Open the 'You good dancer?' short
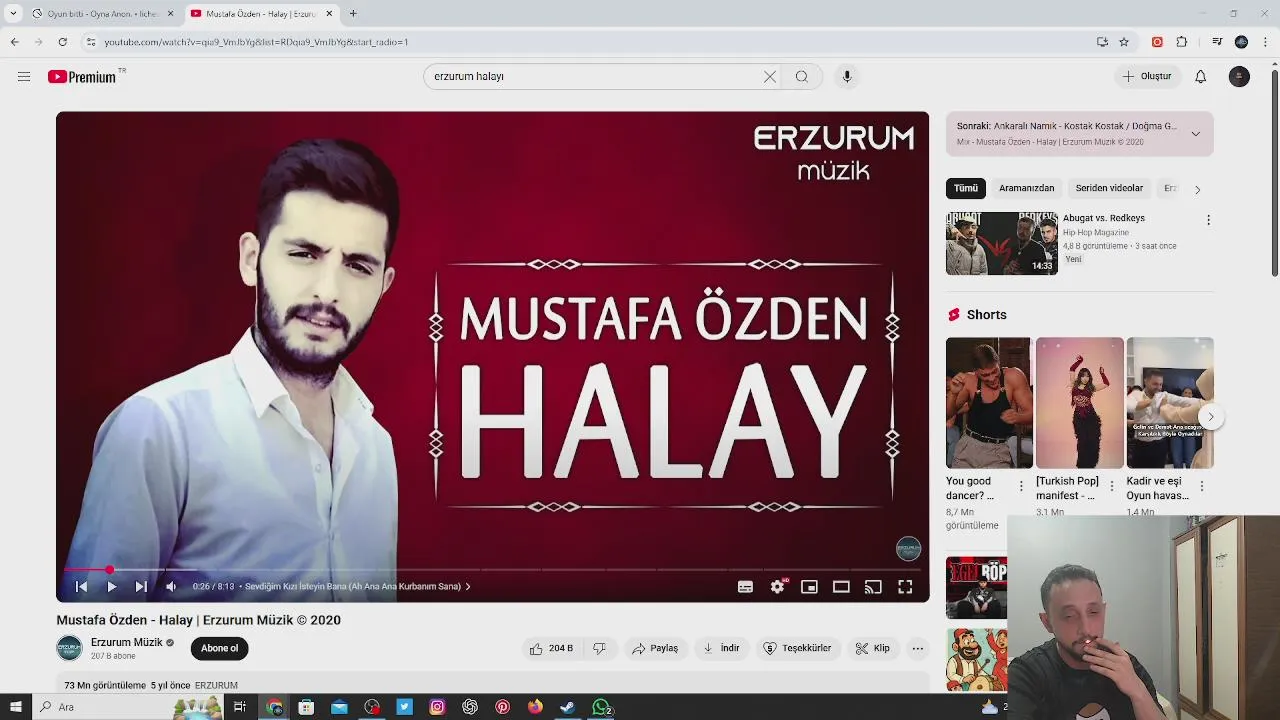This screenshot has width=1280, height=720. tap(989, 403)
